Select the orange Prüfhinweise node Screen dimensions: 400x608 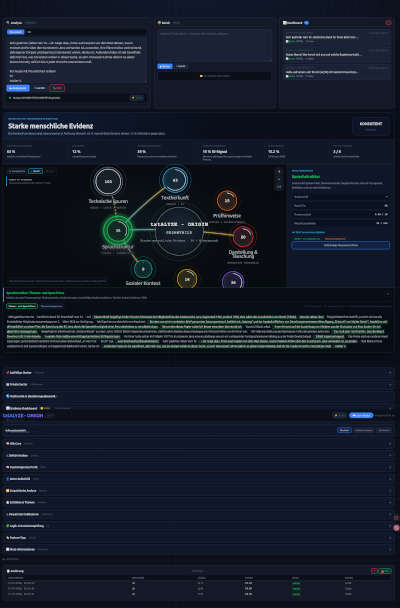click(227, 200)
